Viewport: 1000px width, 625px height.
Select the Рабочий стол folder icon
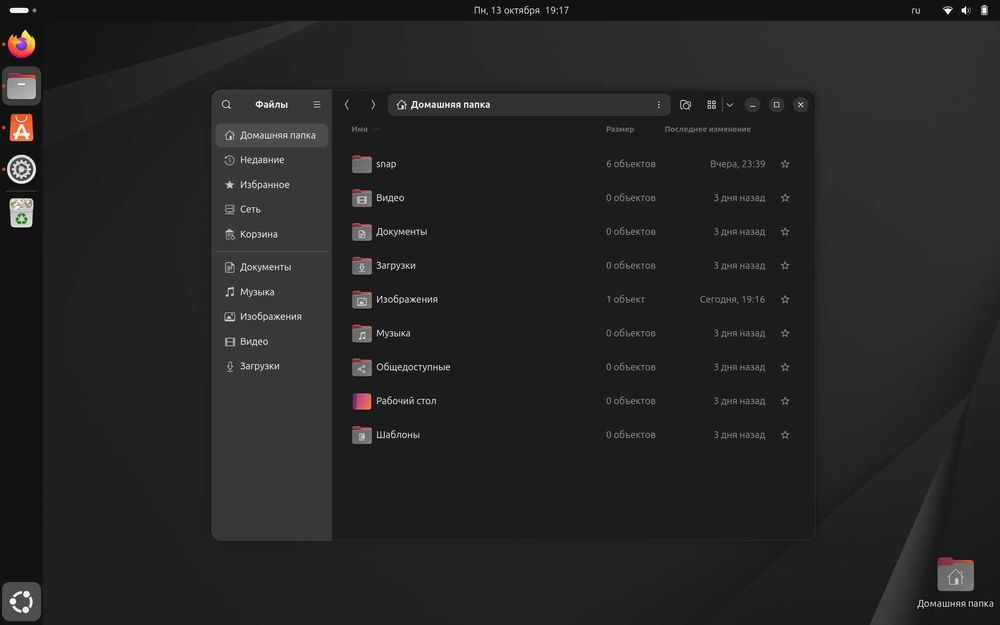(x=362, y=401)
